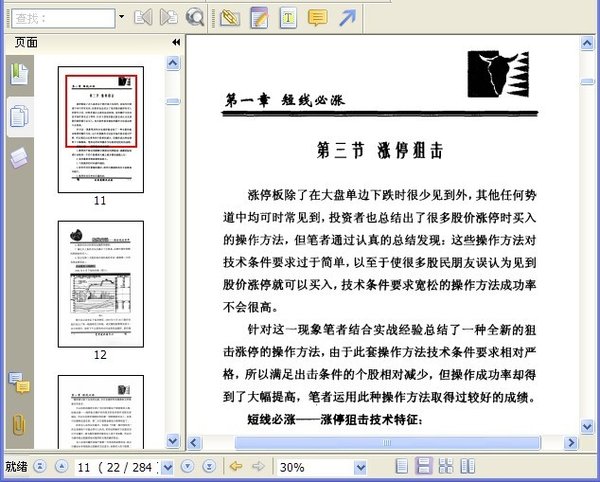Open the 30% zoom level dropdown
Screen dimensions: 600x482
click(x=360, y=467)
